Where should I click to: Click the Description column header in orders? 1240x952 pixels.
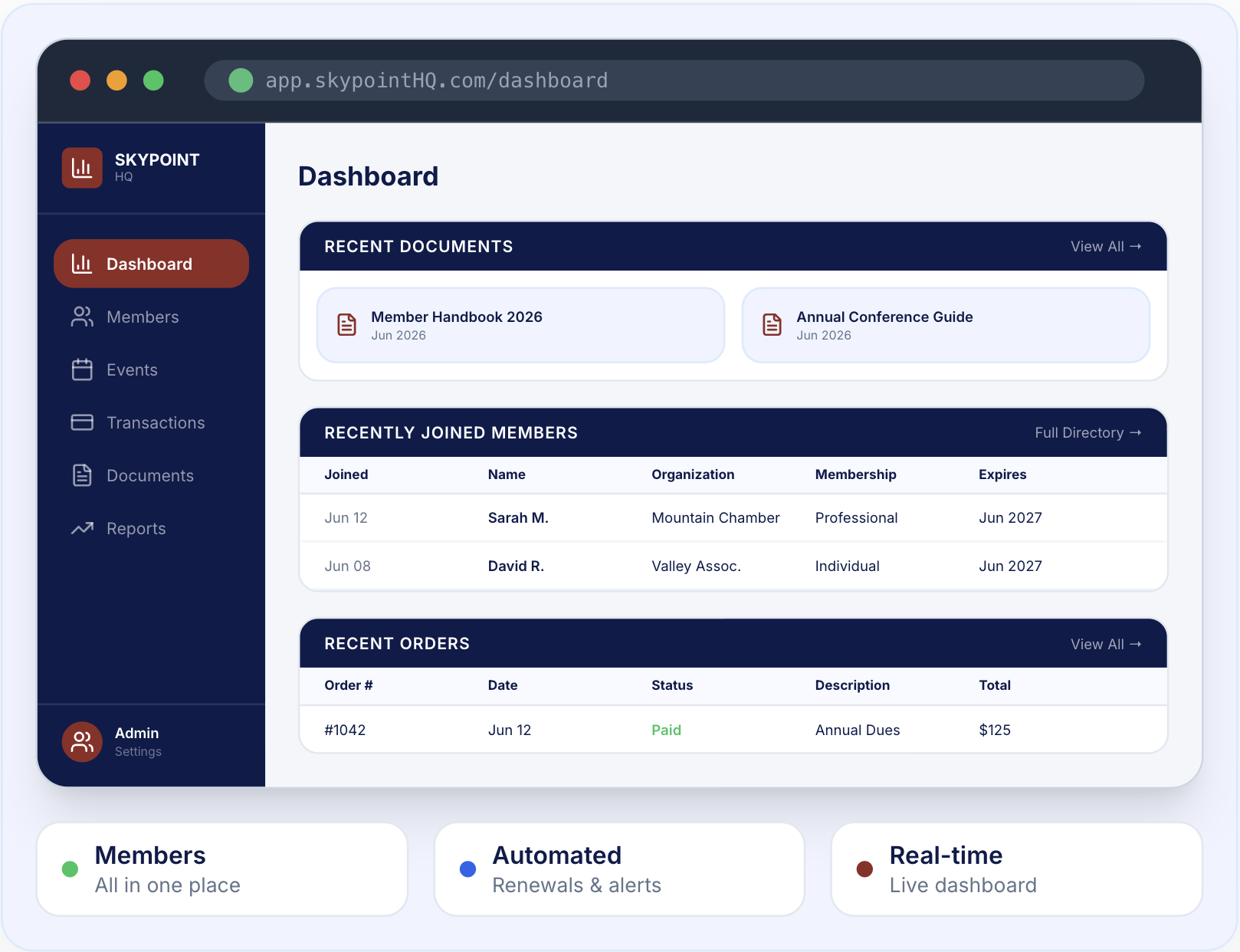852,685
